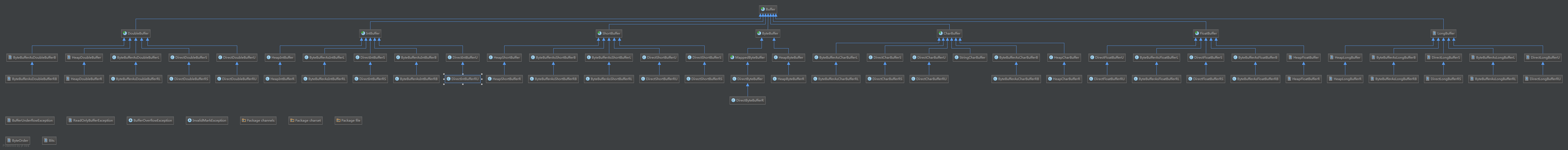Select the ByteBufferAsFloatBufferL node
This screenshot has width=1568, height=150.
(x=1156, y=58)
